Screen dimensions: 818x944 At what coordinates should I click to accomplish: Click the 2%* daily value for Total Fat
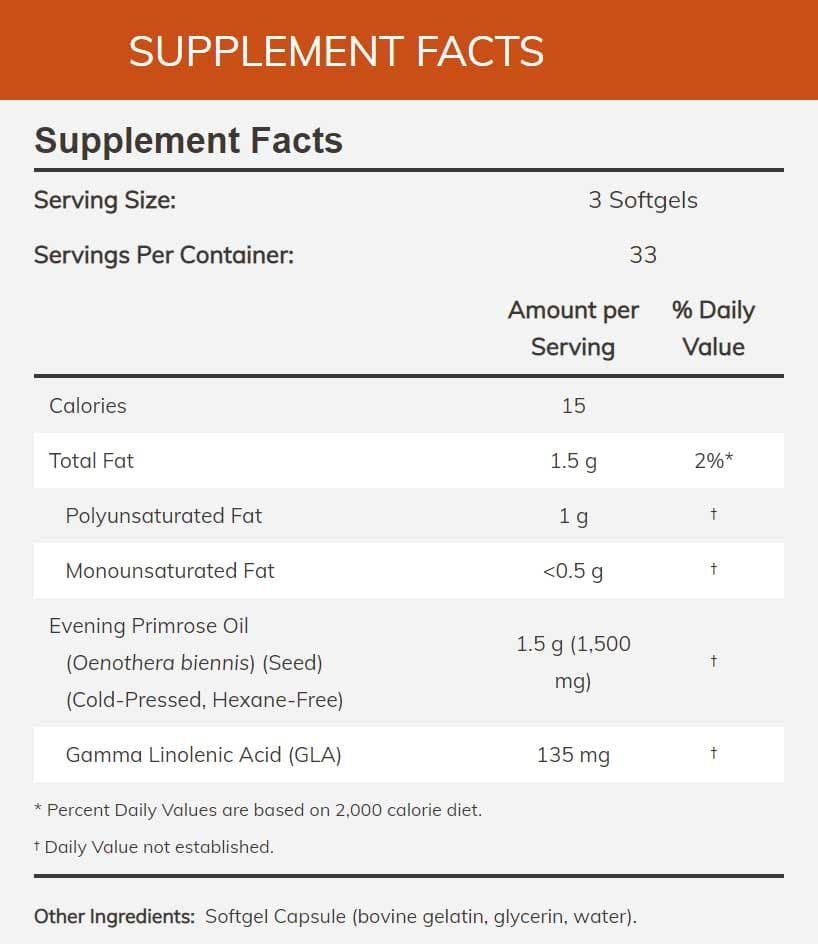(x=713, y=461)
